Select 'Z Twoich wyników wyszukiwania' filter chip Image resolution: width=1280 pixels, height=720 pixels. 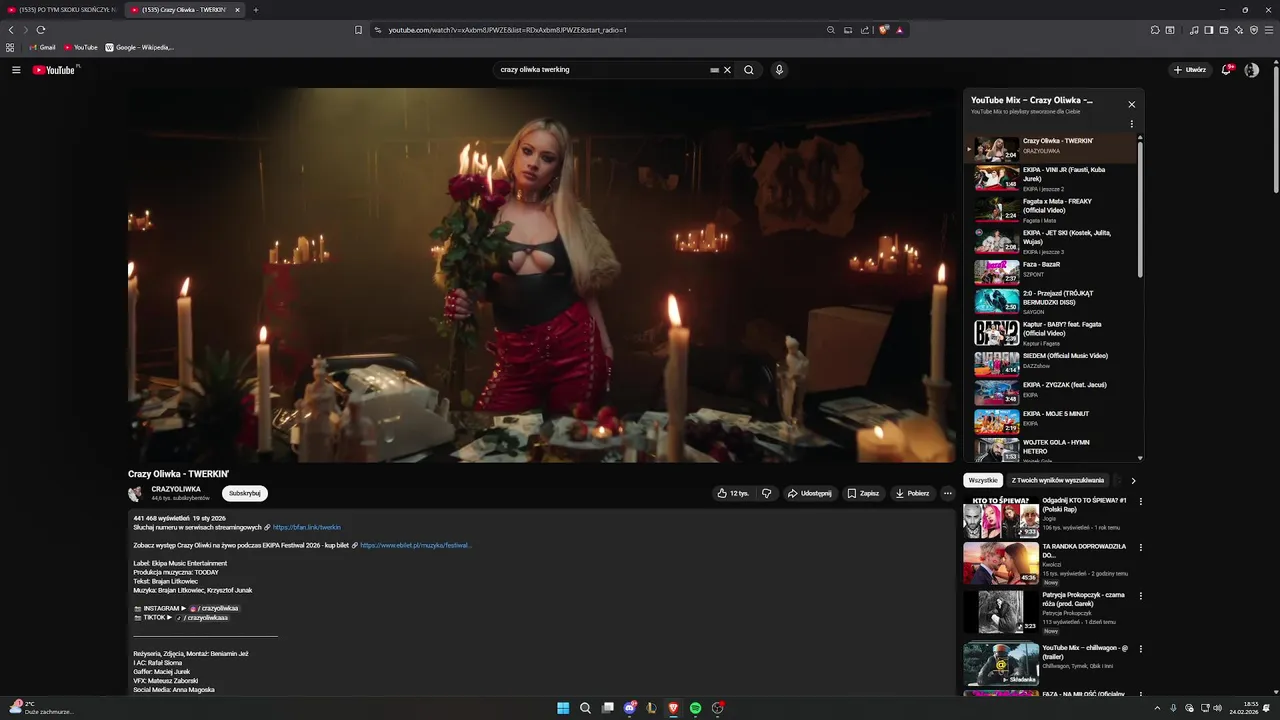1058,480
